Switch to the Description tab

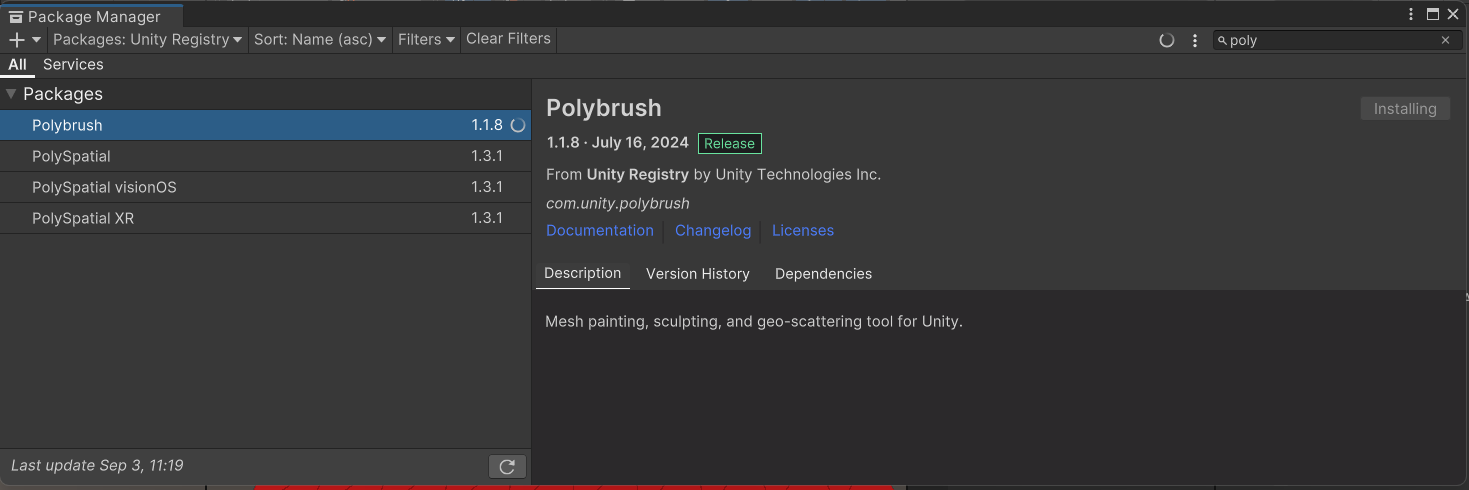click(x=583, y=274)
